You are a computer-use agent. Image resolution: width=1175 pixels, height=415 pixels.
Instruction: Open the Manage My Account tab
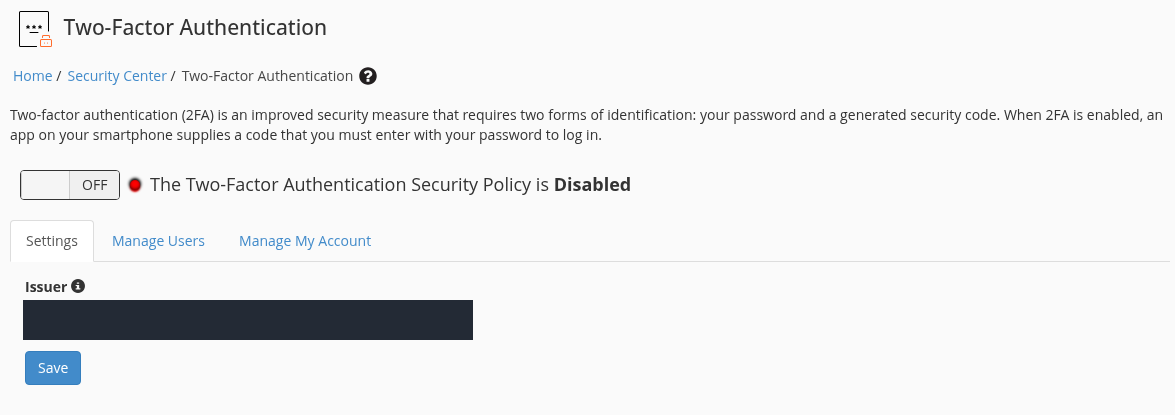(305, 241)
